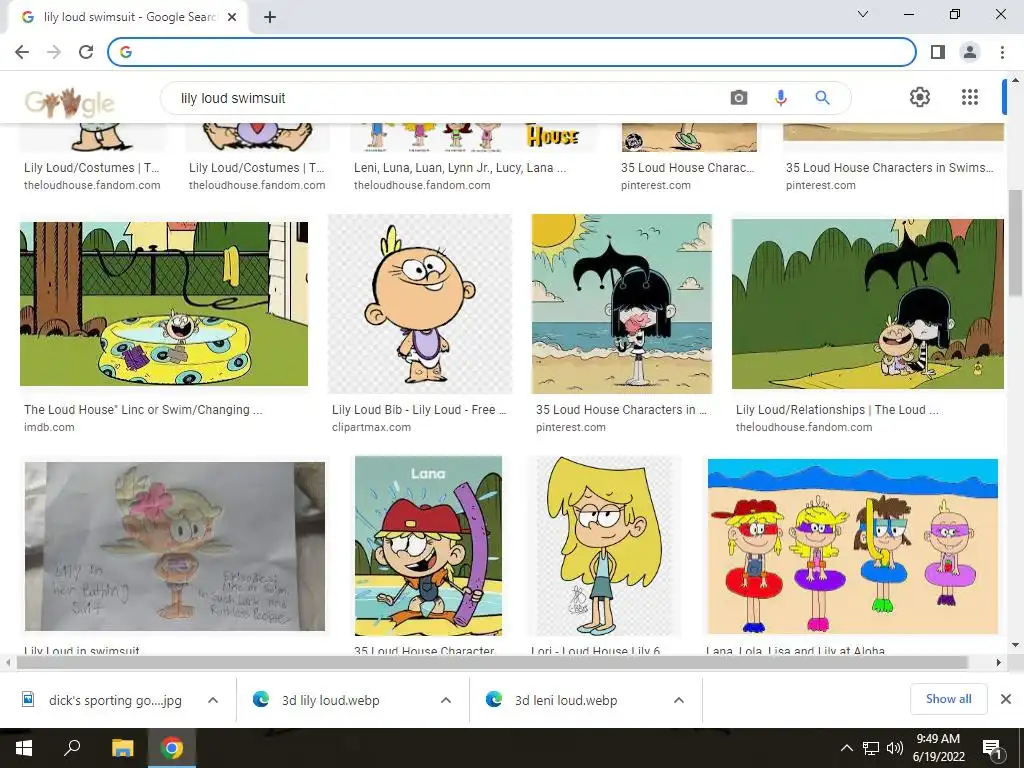This screenshot has width=1024, height=768.
Task: Open the tab search chevron
Action: pos(863,14)
